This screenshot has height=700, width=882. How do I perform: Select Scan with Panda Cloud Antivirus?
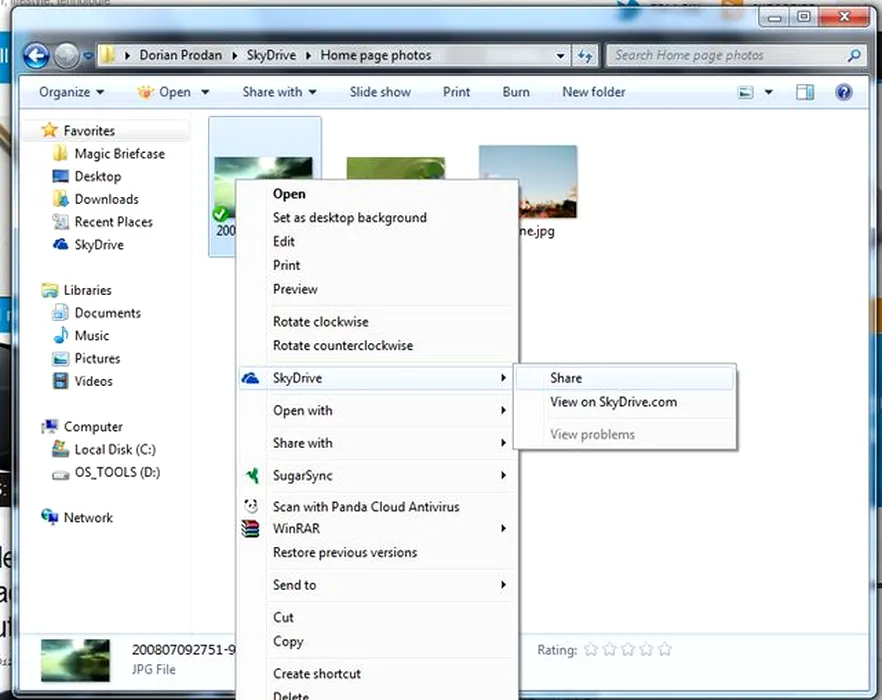365,507
